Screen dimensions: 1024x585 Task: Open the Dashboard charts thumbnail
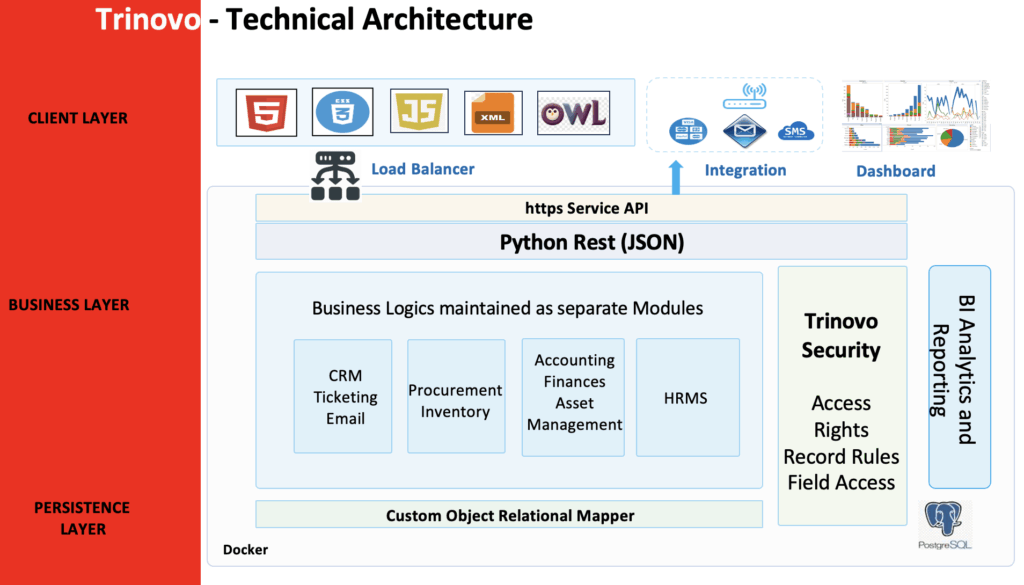tap(914, 115)
